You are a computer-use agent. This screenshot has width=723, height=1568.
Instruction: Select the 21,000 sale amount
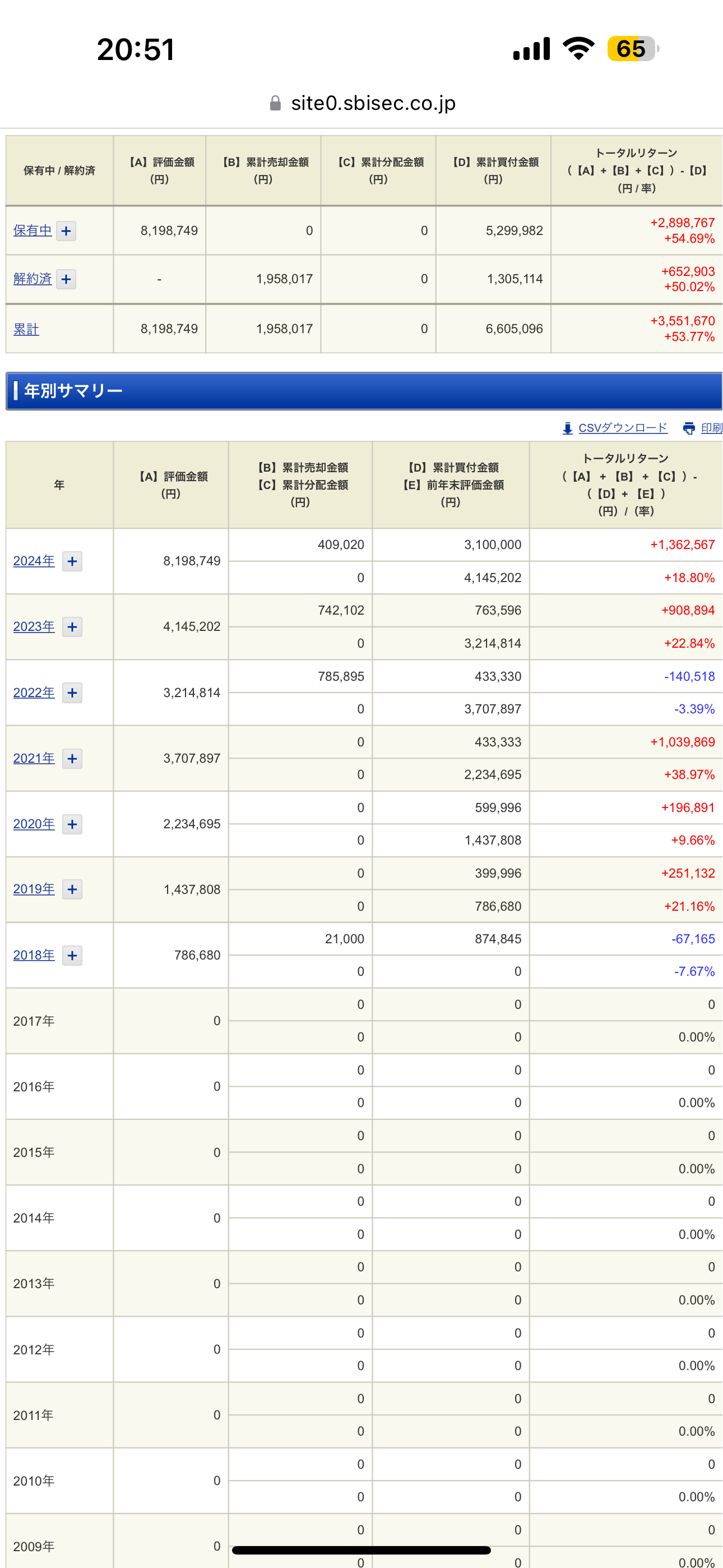coord(345,939)
